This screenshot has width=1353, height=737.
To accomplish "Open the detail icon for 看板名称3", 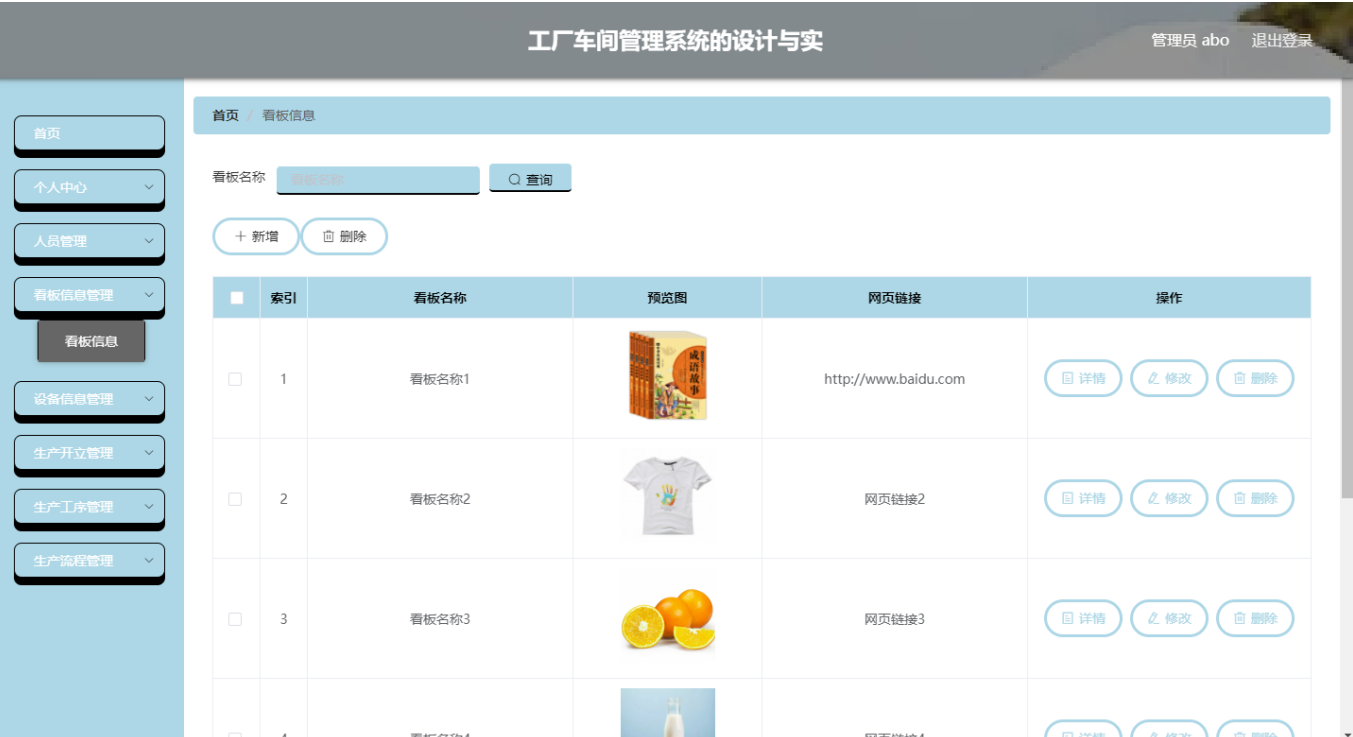I will (x=1068, y=618).
